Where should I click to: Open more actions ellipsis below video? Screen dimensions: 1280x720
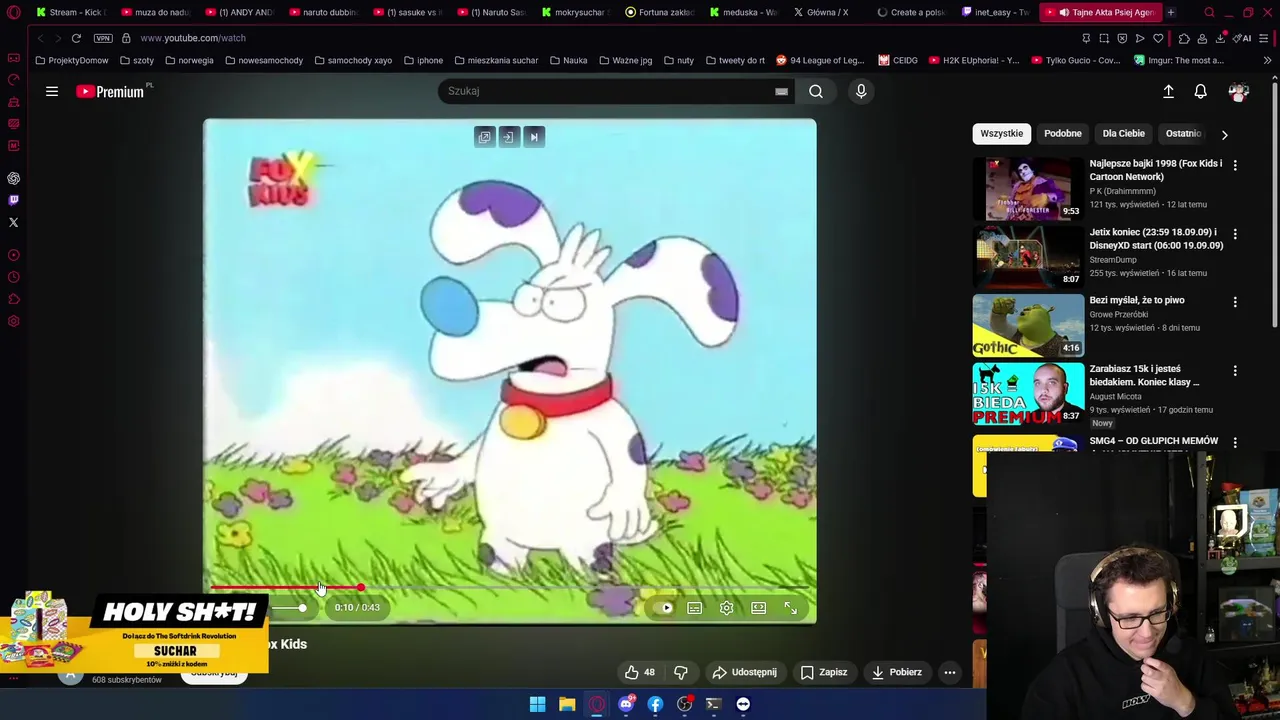[x=950, y=672]
